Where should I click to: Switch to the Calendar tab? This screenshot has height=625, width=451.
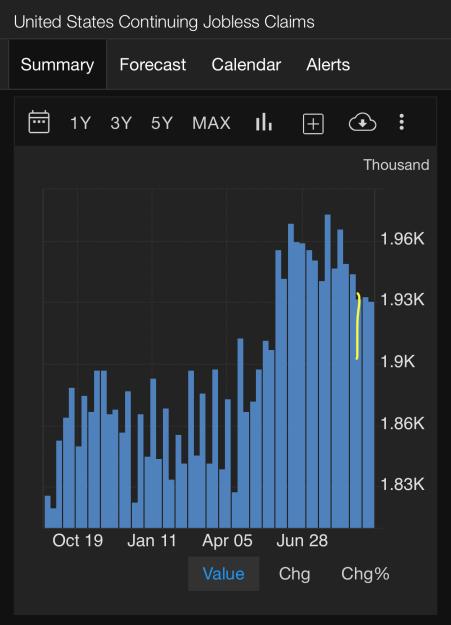(246, 65)
